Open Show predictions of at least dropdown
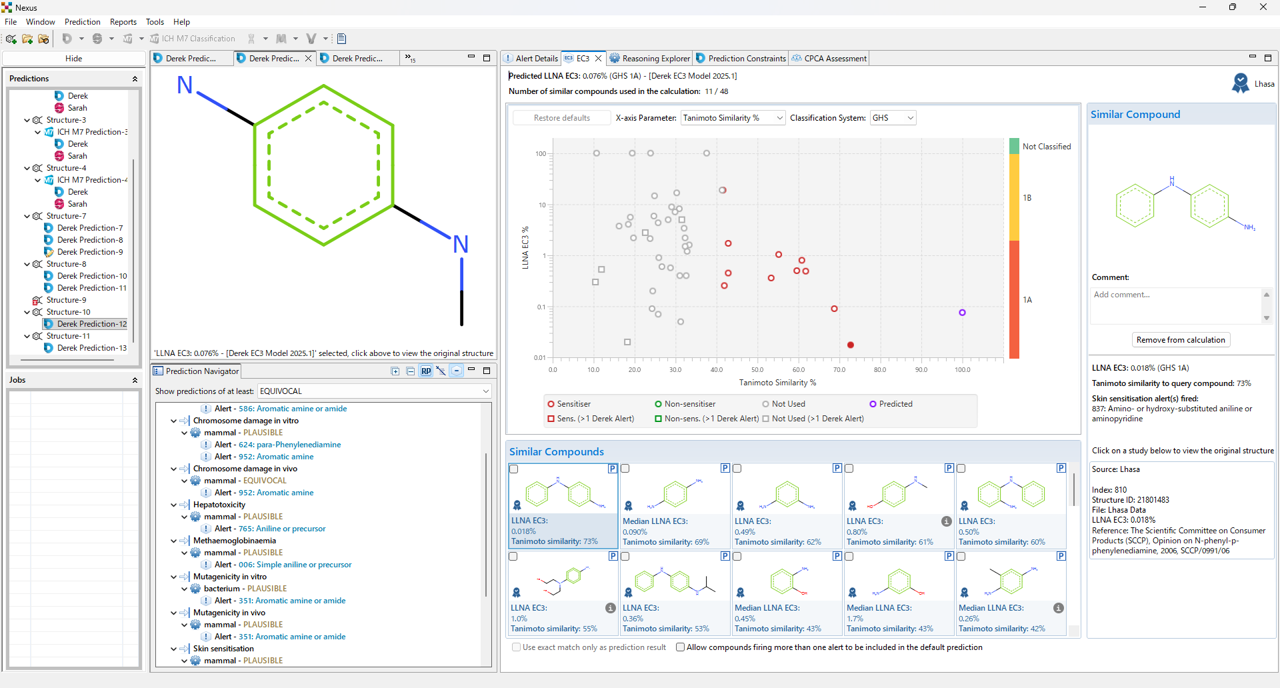 (374, 391)
